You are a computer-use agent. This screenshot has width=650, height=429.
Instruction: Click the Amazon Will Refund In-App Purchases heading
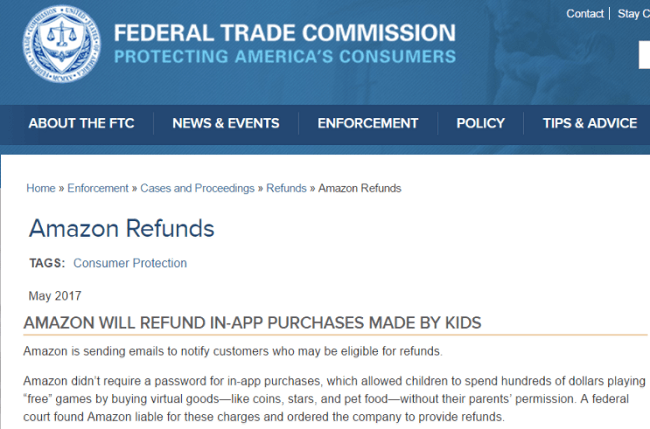click(x=252, y=323)
